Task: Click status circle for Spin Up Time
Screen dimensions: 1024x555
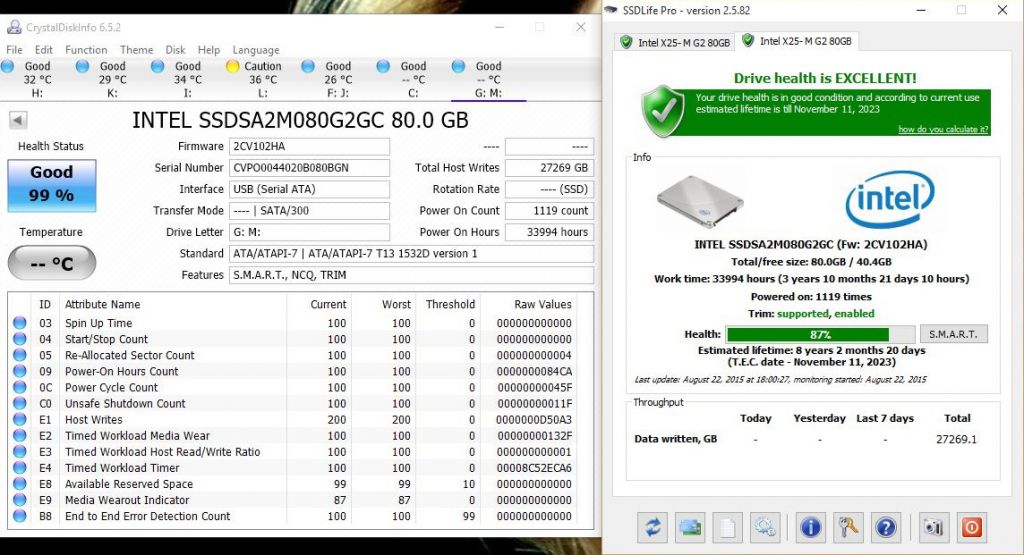Action: (x=20, y=323)
